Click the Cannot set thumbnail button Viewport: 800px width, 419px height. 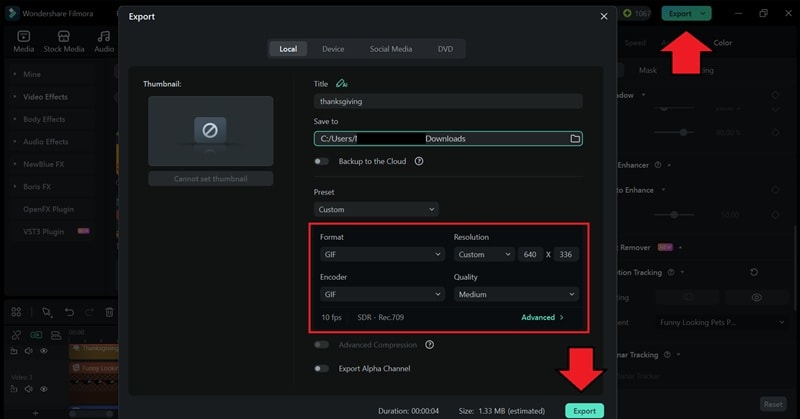tap(210, 179)
